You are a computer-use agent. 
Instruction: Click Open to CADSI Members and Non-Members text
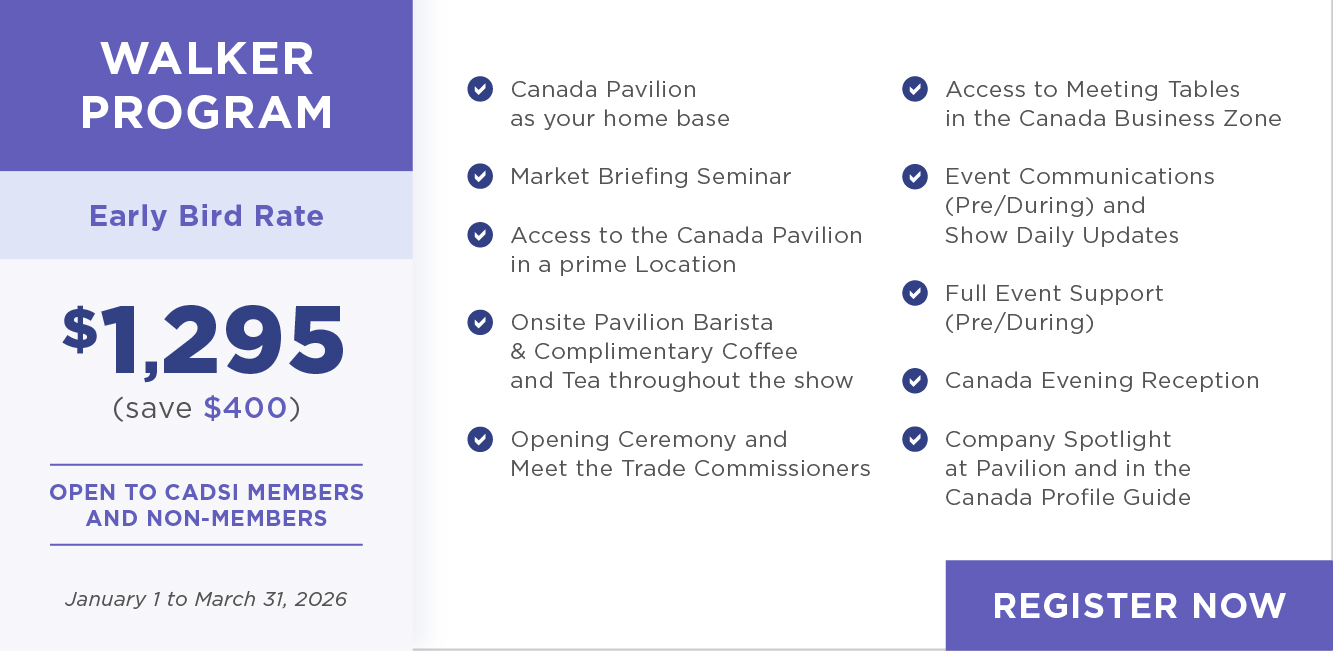coord(206,505)
